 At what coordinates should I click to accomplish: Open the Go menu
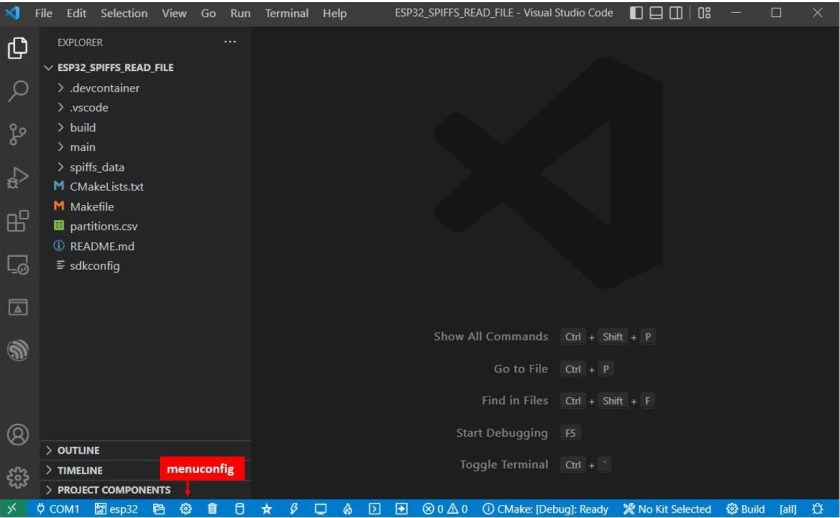(x=208, y=13)
